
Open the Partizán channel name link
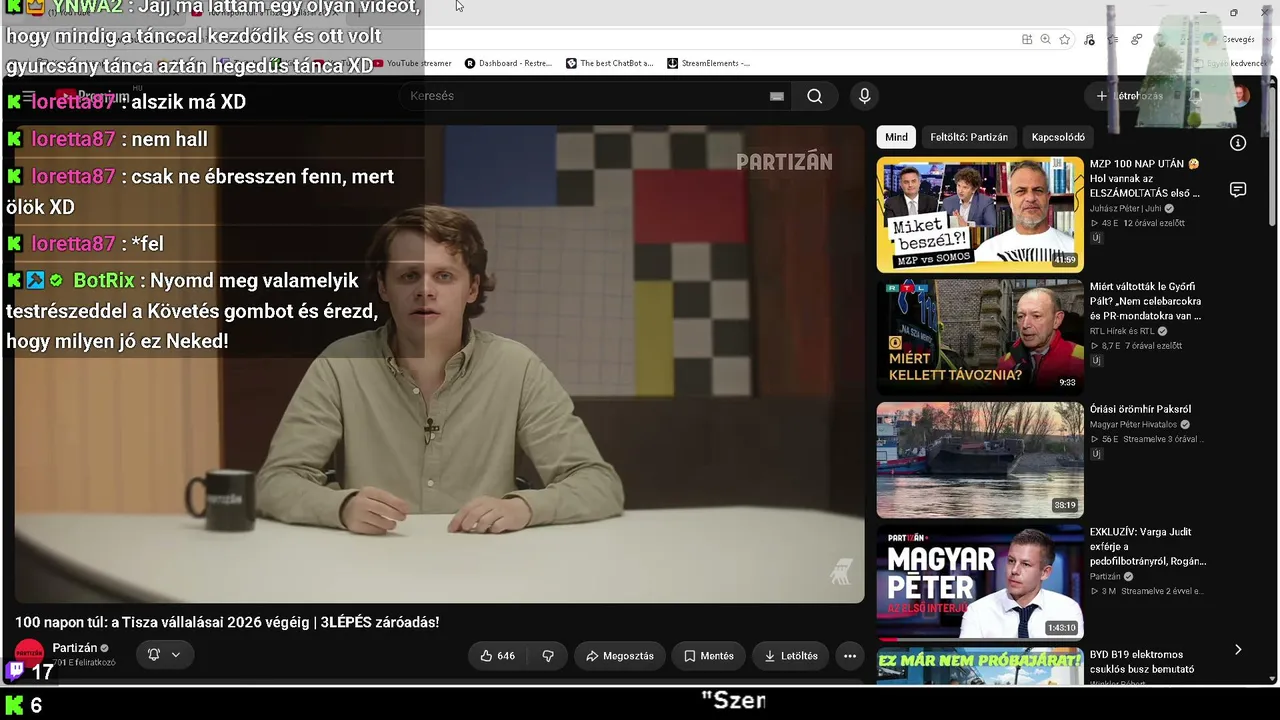coord(75,648)
